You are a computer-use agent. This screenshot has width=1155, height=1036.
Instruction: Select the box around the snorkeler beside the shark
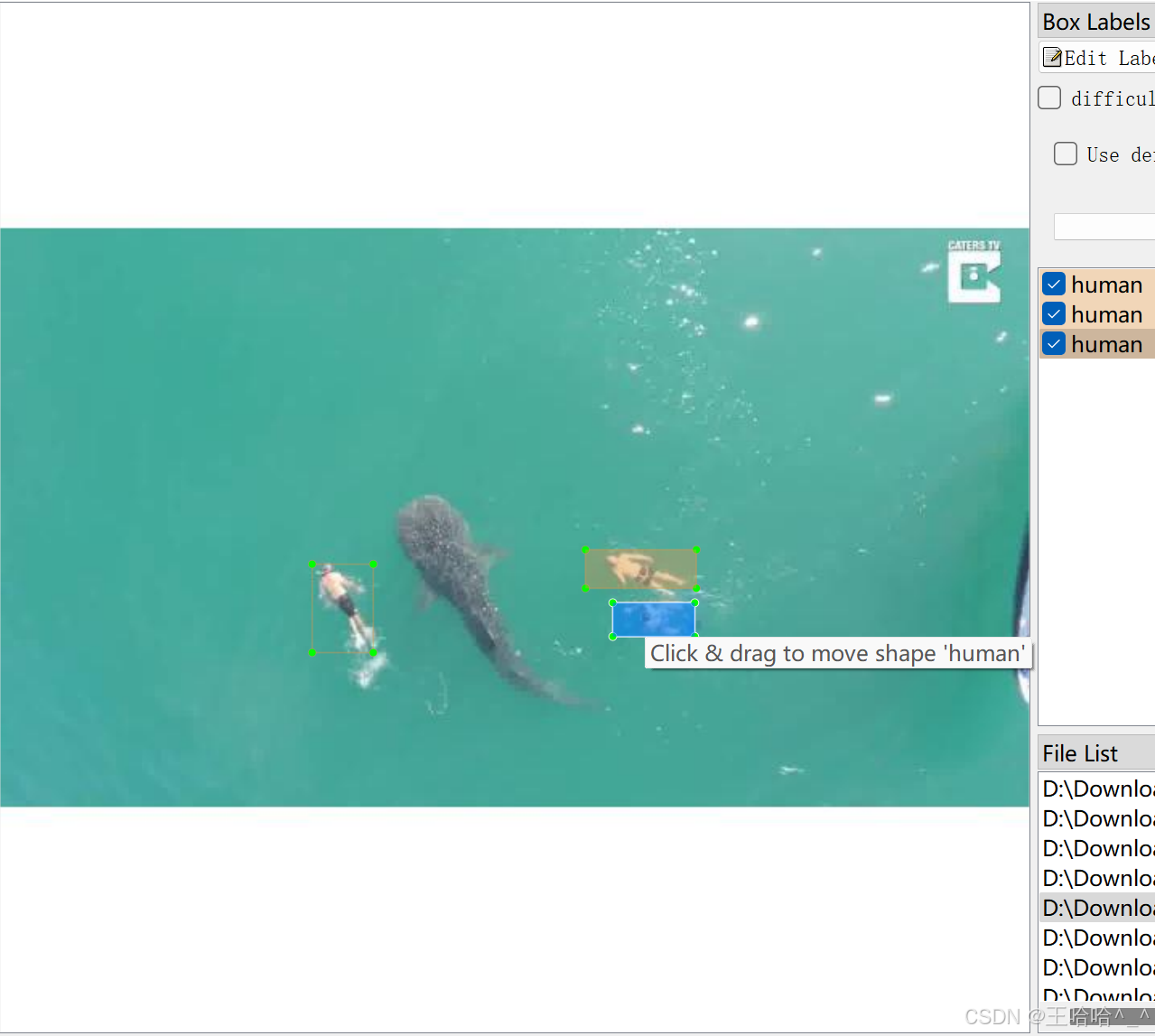(x=343, y=608)
